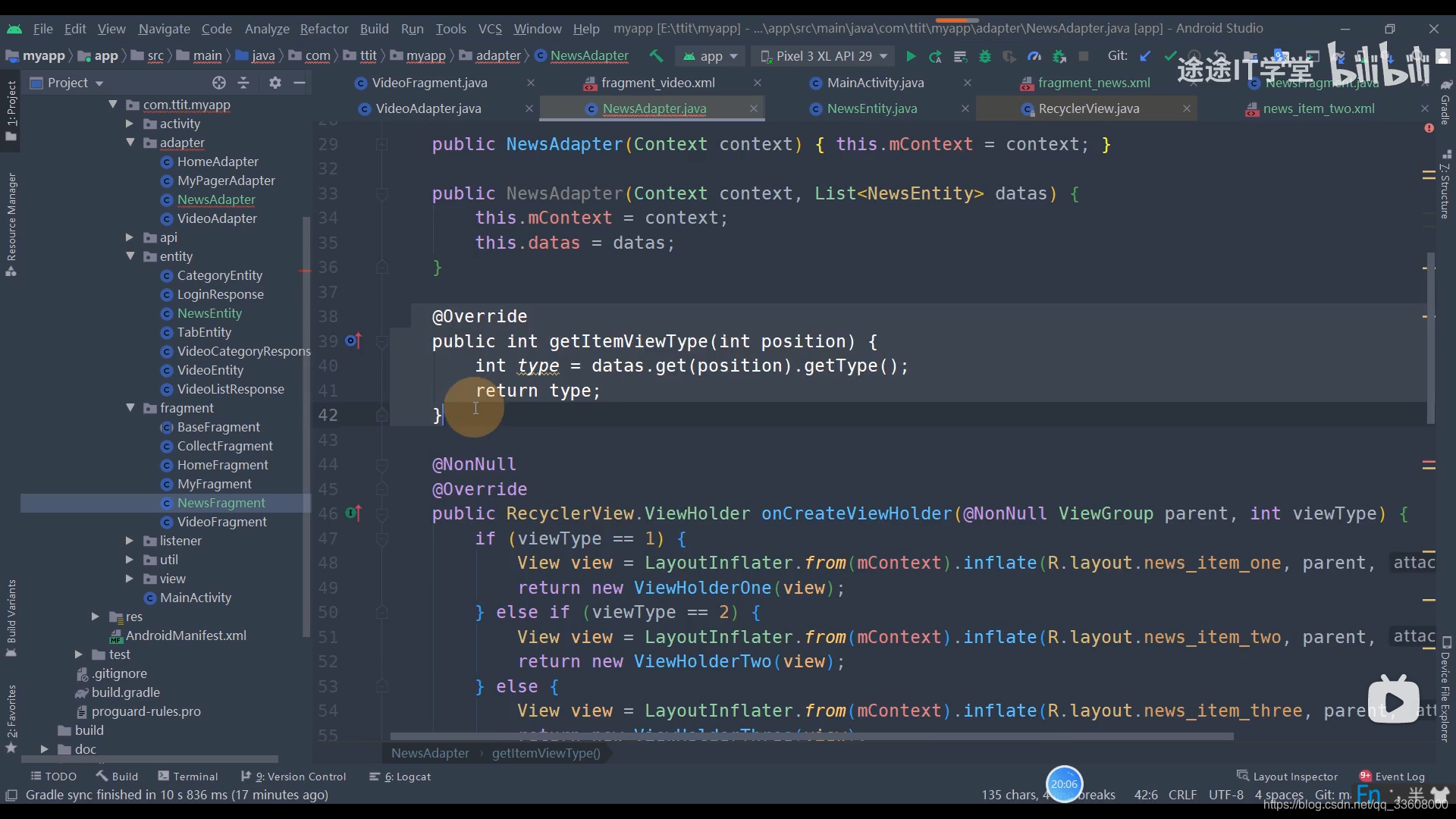Click tool windows toggle icon bottom-left corner
The image size is (1456, 819).
click(x=11, y=795)
